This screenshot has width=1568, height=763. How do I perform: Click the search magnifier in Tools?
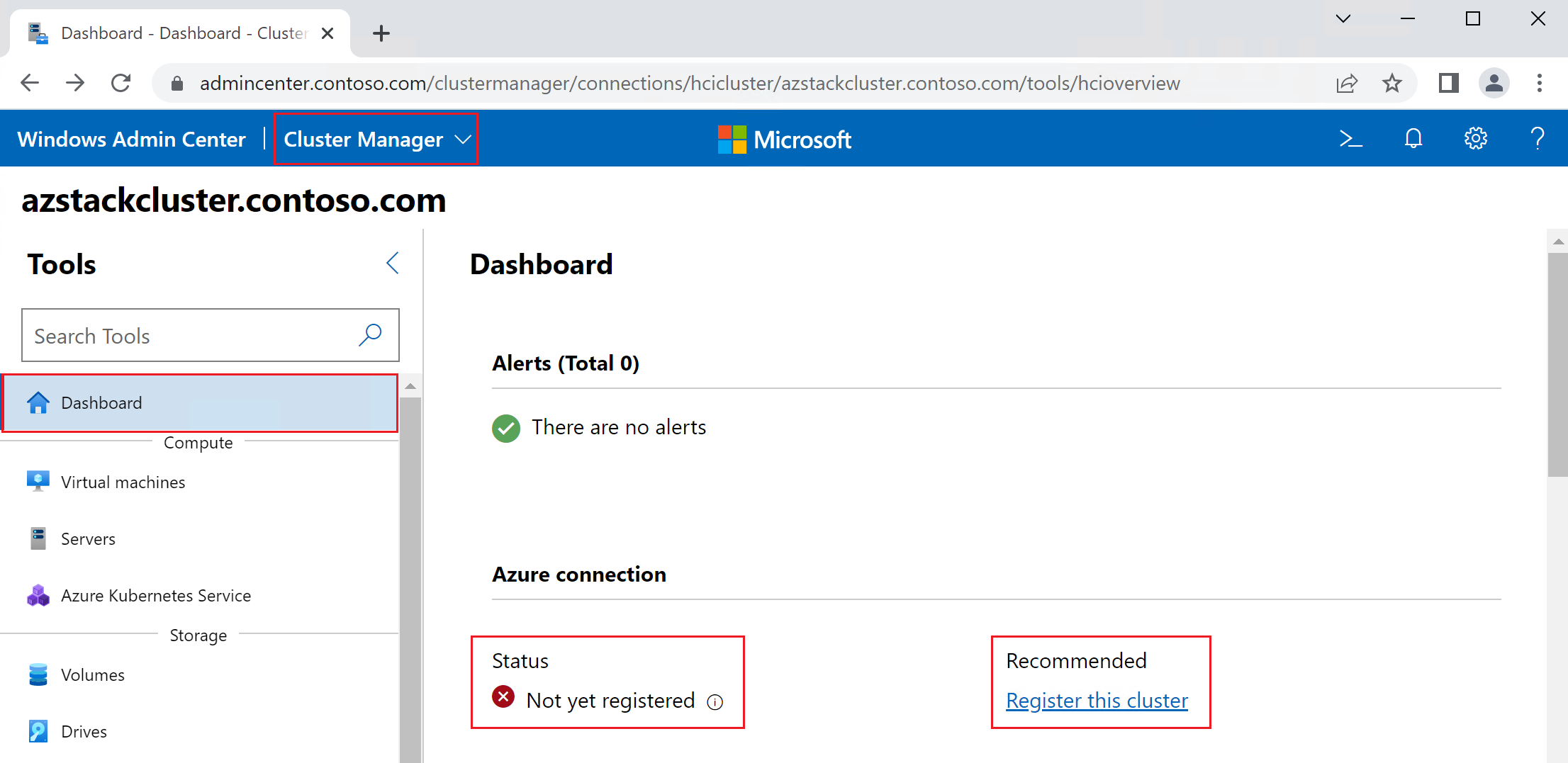[x=370, y=335]
